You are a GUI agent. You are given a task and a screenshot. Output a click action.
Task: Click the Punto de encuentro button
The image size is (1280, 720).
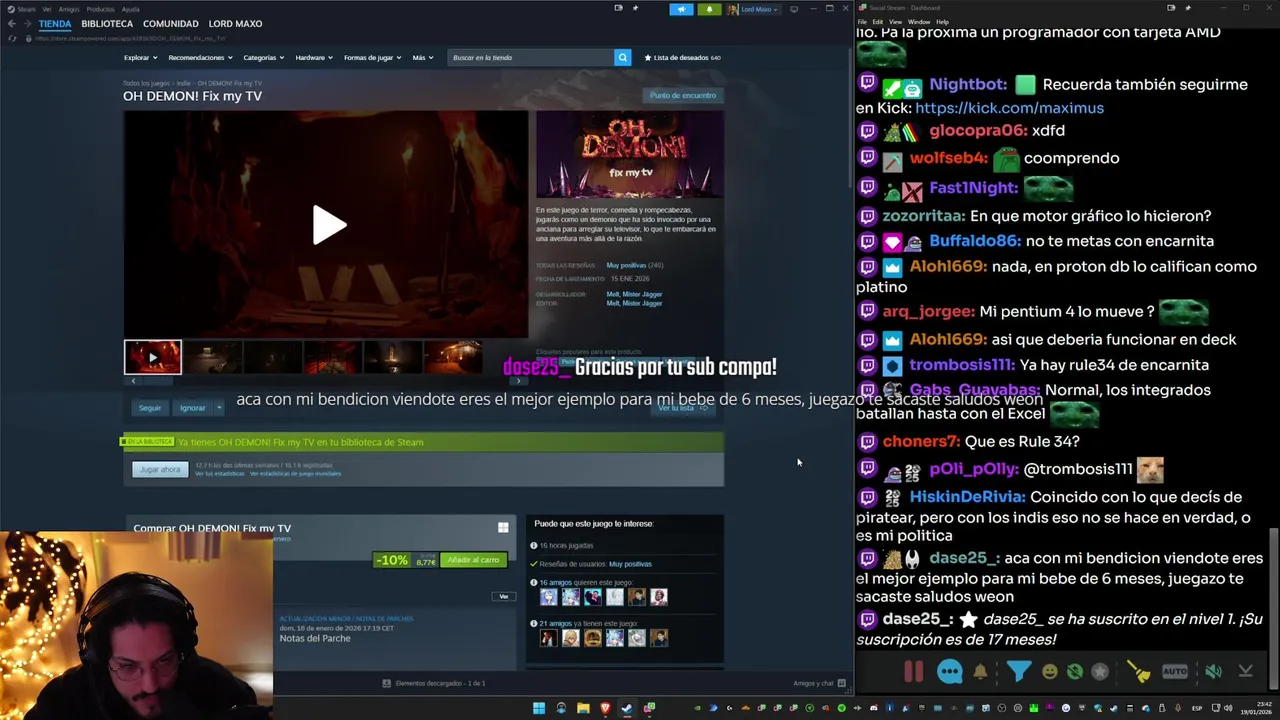683,96
